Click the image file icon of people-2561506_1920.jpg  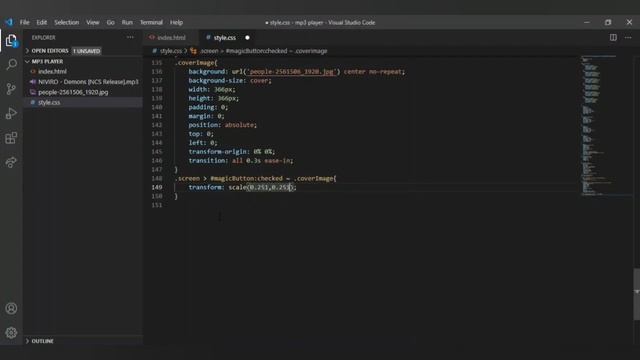point(33,92)
